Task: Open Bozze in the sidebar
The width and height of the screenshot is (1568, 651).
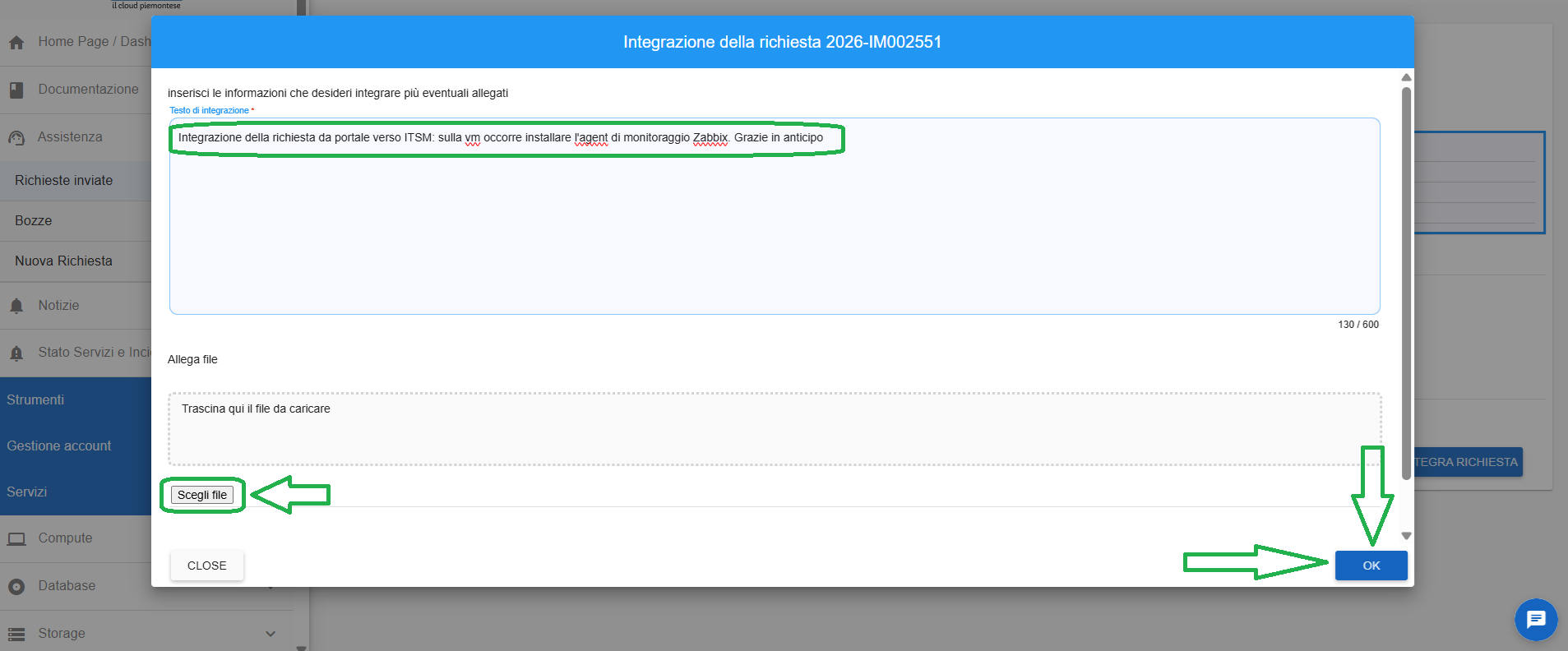Action: 33,221
